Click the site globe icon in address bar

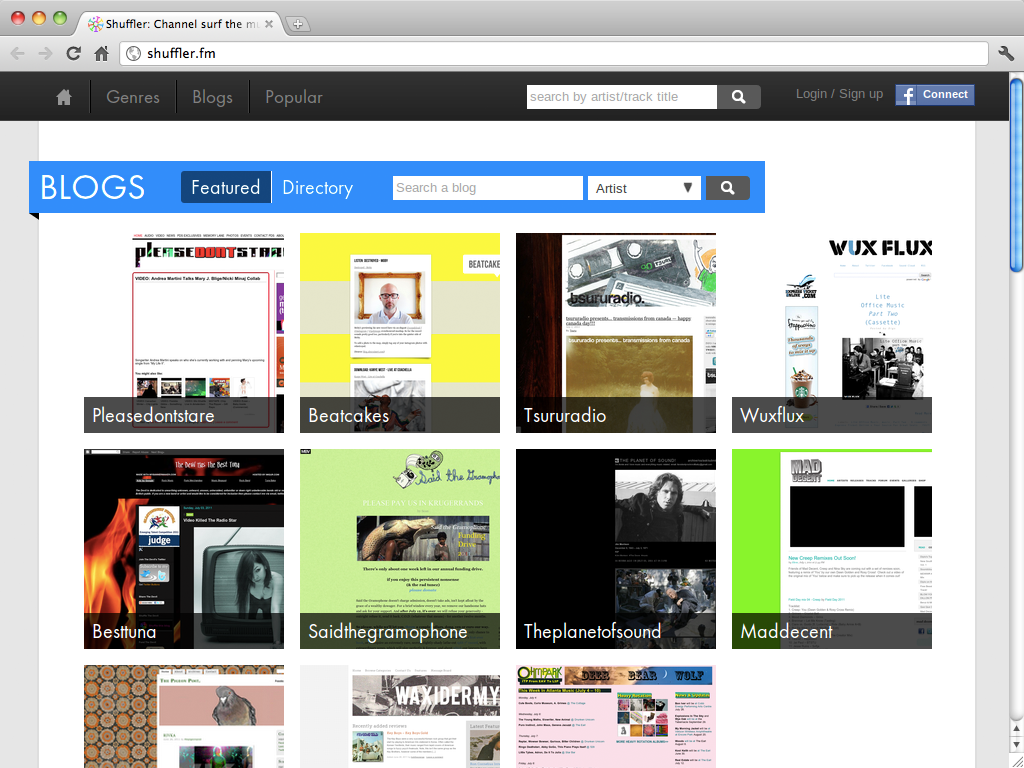coord(133,54)
